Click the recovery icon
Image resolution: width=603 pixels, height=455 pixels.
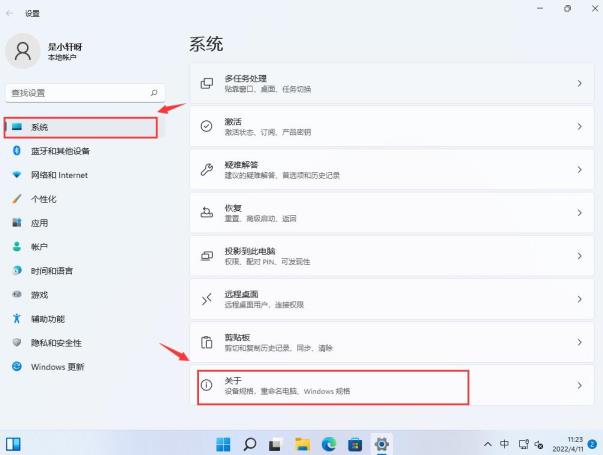point(207,212)
